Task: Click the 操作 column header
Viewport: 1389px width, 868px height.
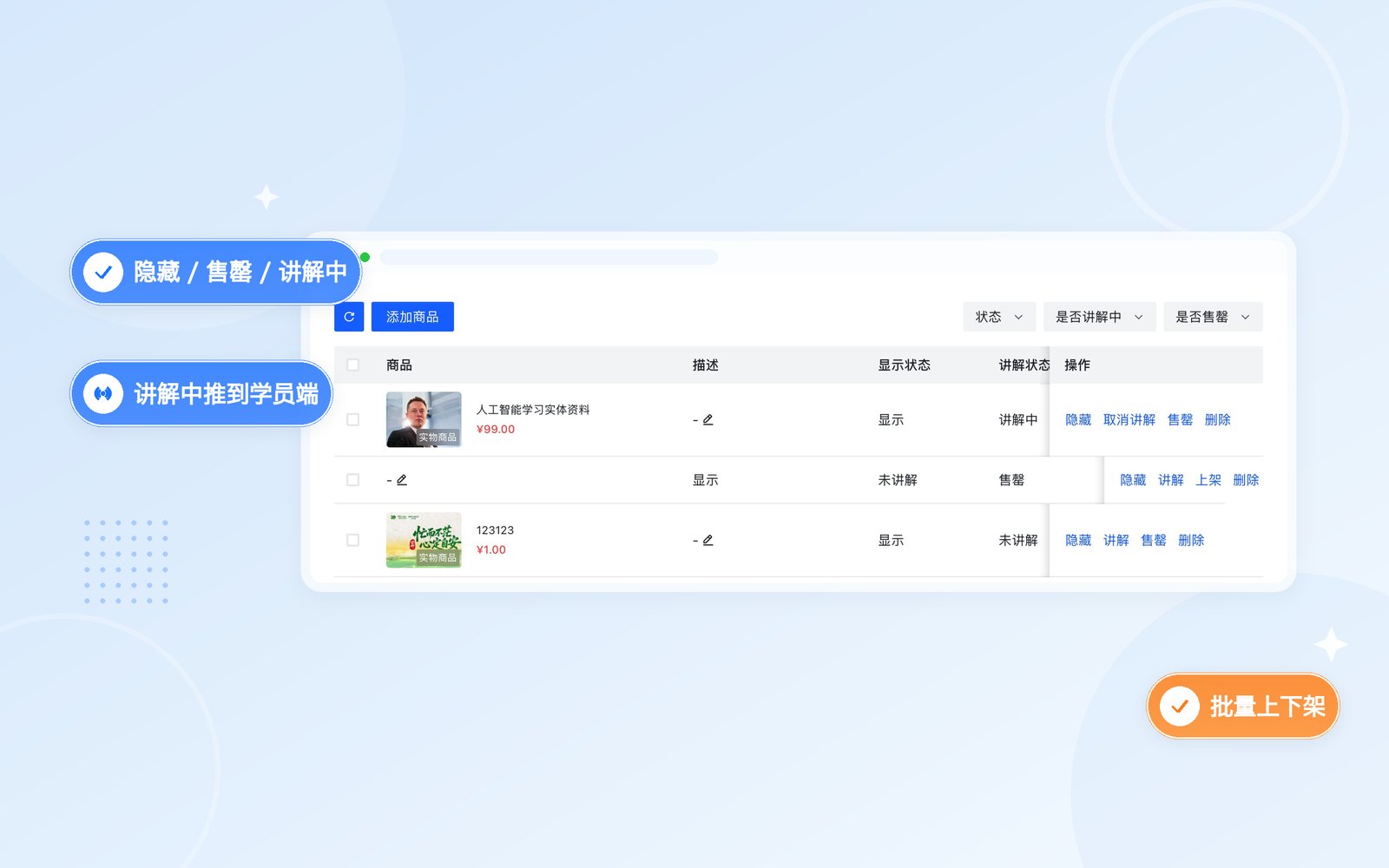Action: (x=1077, y=365)
